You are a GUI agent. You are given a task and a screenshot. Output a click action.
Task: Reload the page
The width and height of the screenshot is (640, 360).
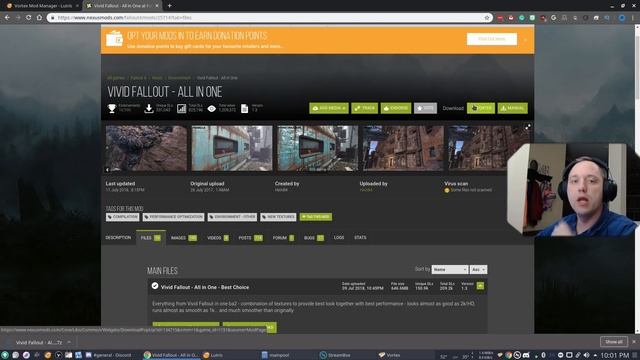pos(29,18)
